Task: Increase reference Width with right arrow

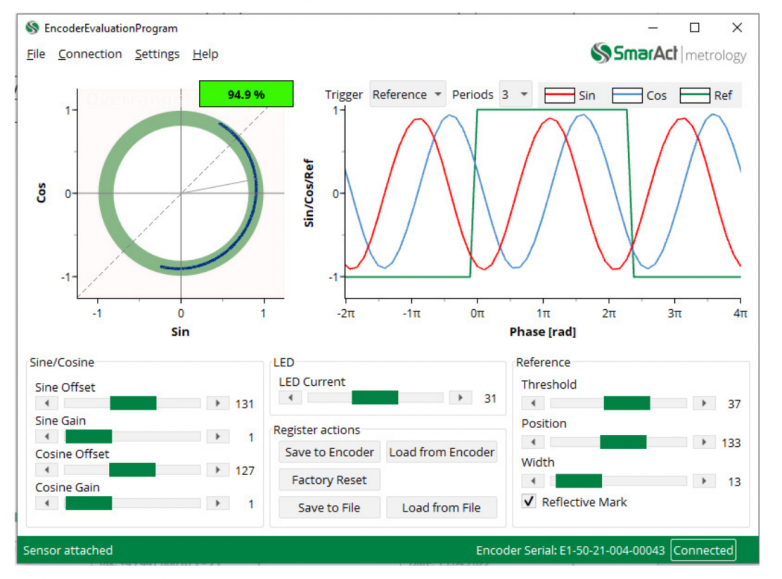Action: point(704,481)
